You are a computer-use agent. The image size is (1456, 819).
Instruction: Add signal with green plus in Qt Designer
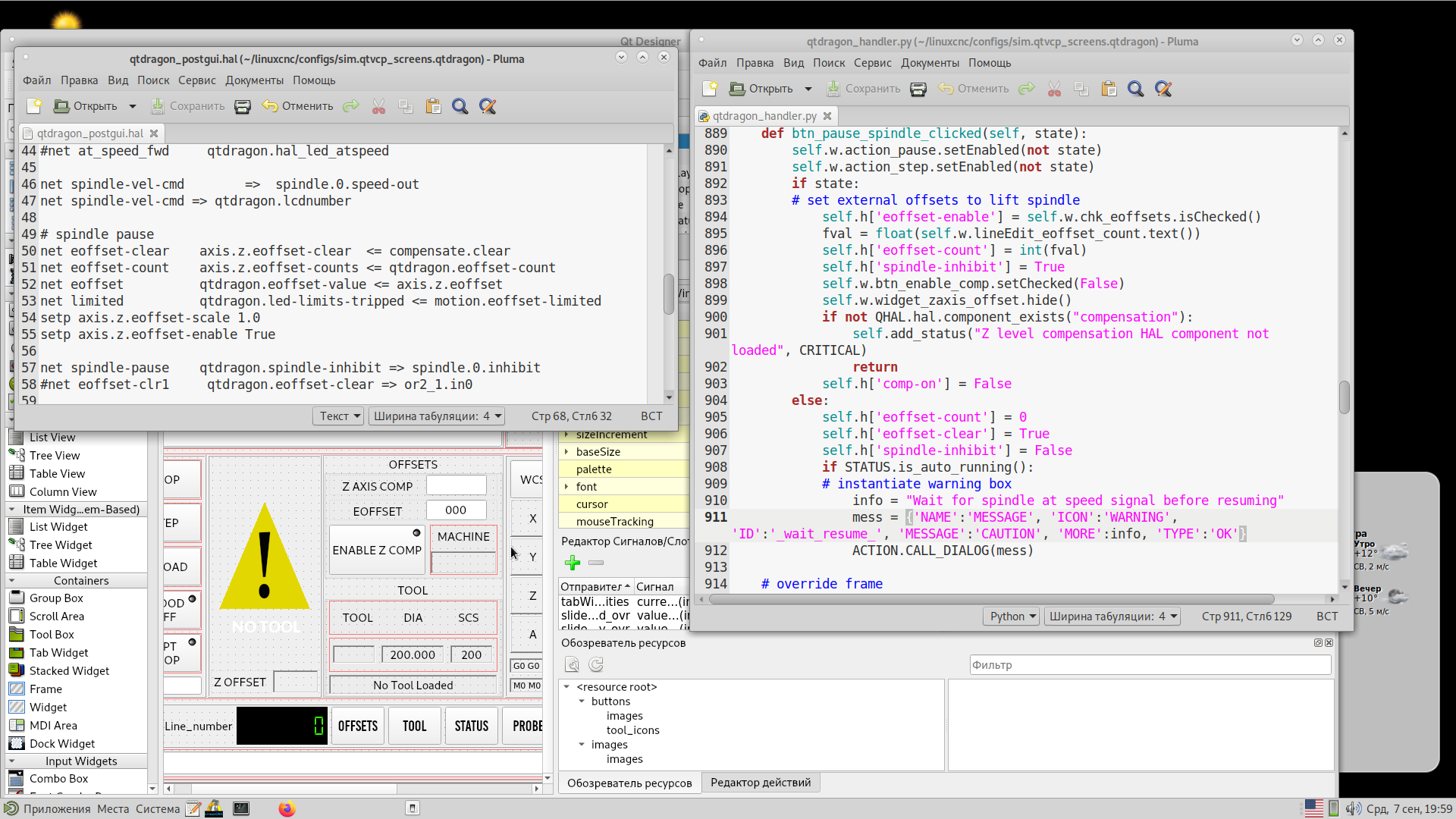tap(573, 563)
